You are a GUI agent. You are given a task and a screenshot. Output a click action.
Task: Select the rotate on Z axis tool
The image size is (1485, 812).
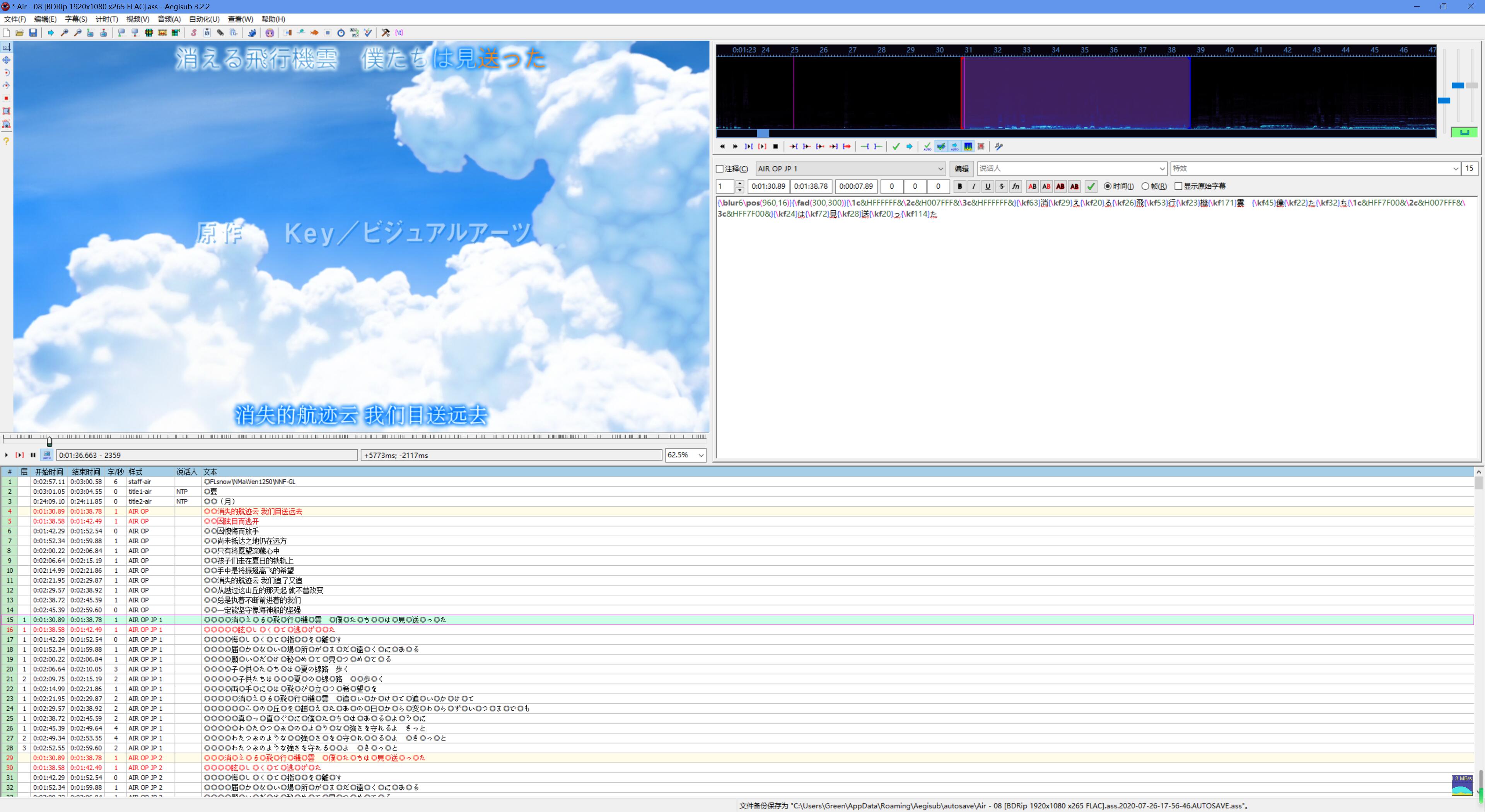[x=6, y=73]
